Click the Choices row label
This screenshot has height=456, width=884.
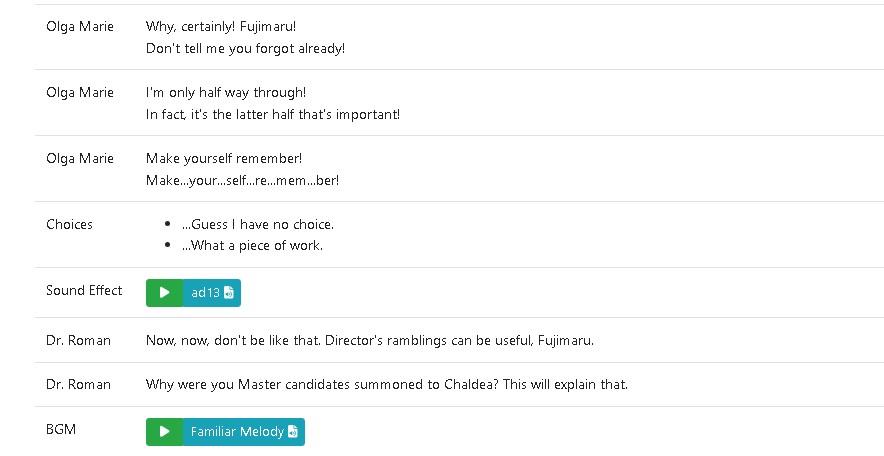(69, 224)
